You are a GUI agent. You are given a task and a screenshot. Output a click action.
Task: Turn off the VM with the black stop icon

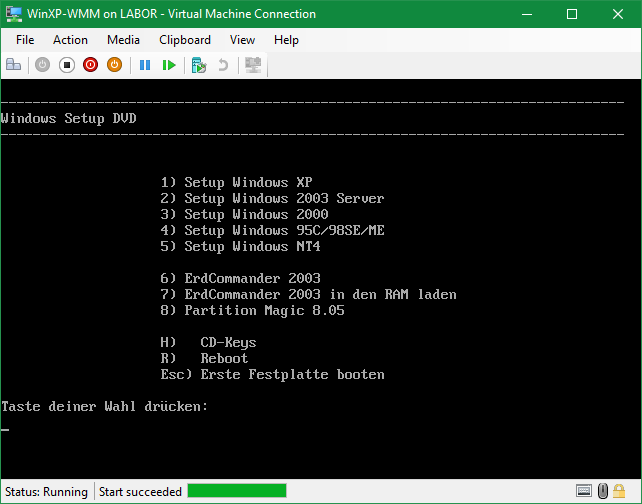tap(67, 65)
